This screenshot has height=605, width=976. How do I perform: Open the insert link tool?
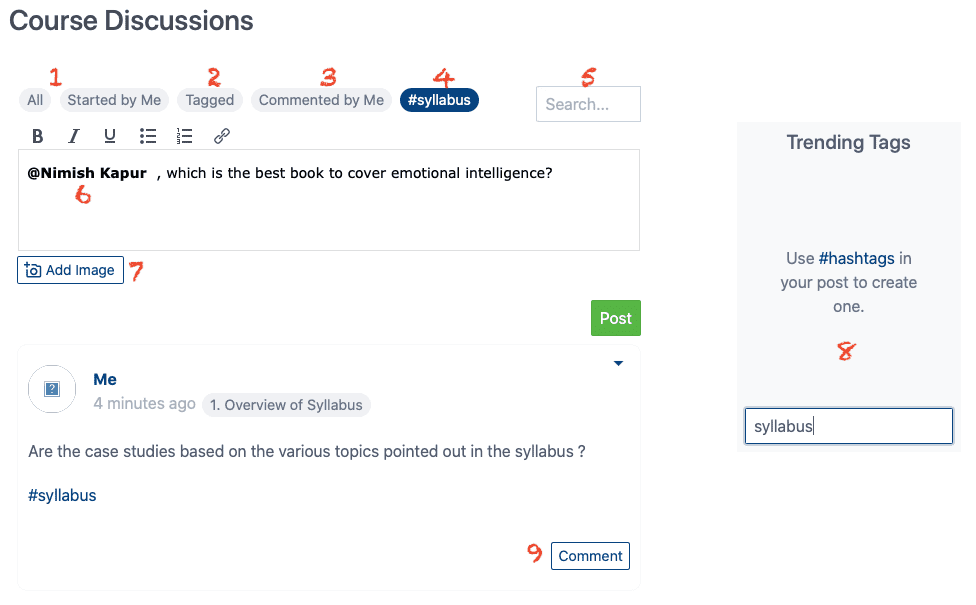click(221, 135)
